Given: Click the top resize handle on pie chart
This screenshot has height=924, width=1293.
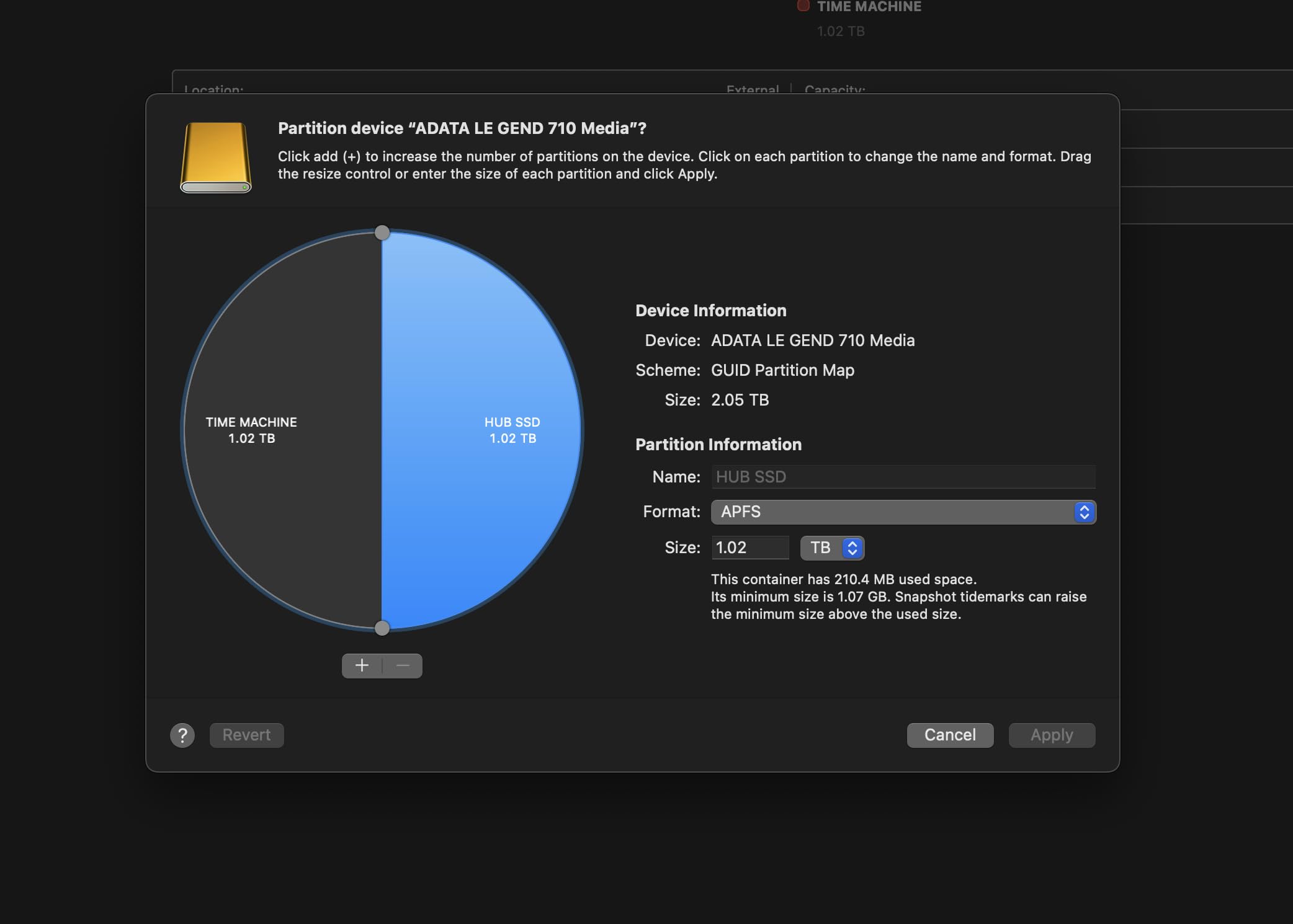Looking at the screenshot, I should (382, 233).
